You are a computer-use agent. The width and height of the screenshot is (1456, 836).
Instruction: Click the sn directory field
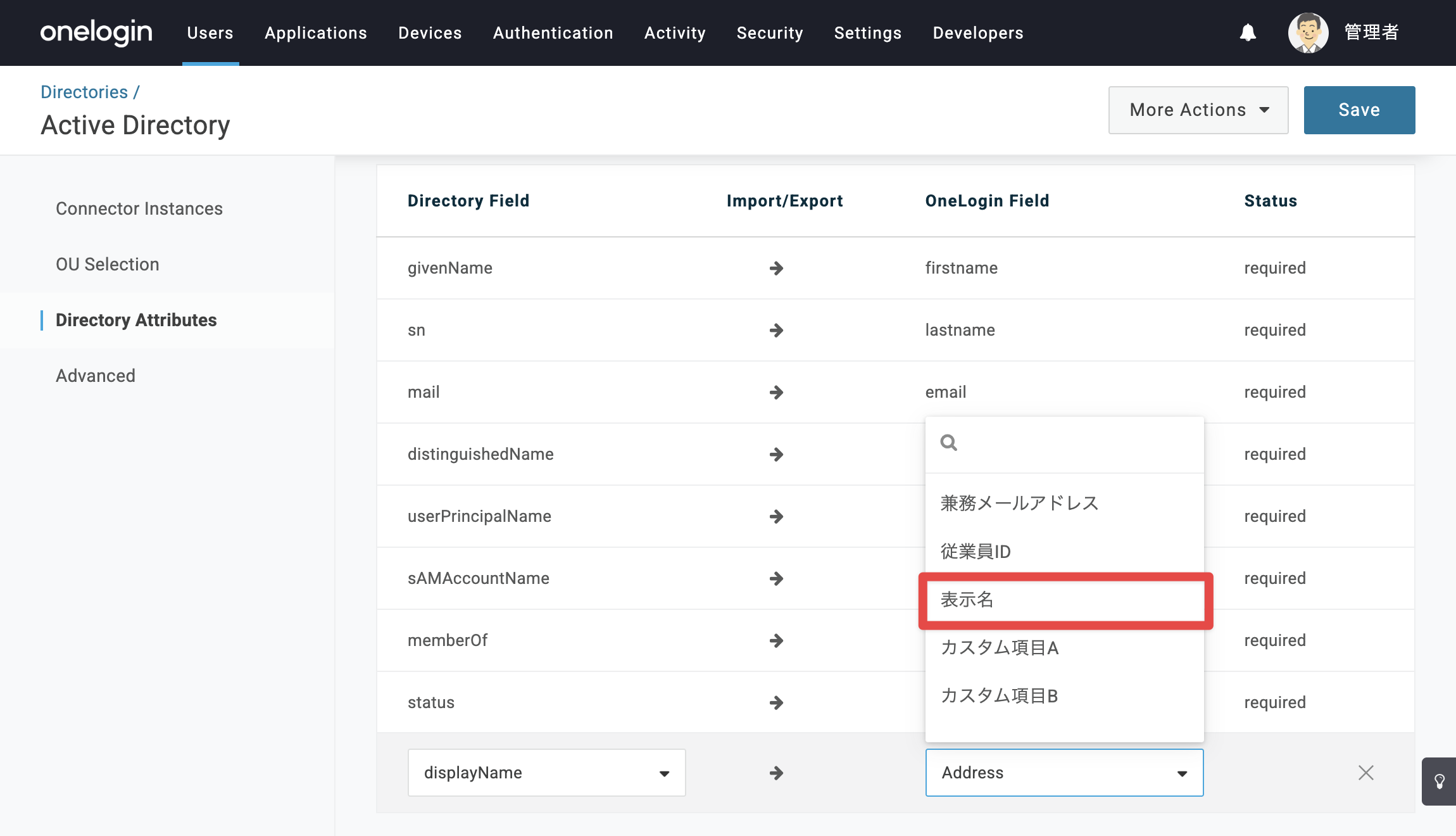[417, 331]
